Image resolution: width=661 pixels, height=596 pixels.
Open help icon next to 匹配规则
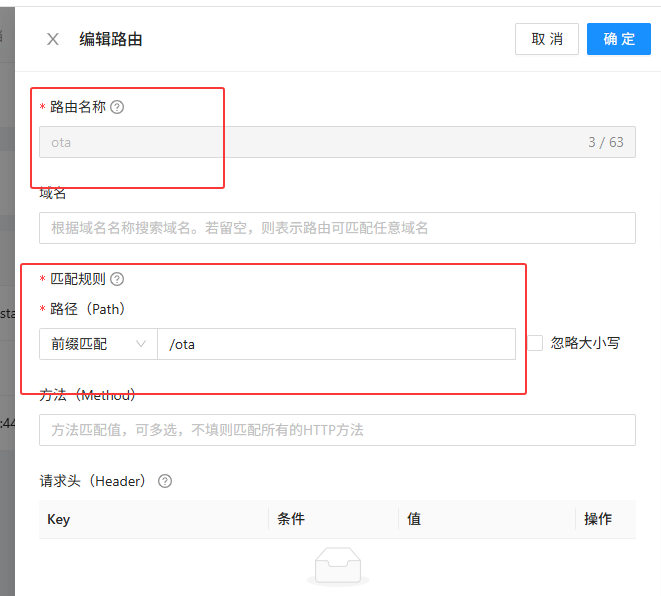[x=117, y=279]
